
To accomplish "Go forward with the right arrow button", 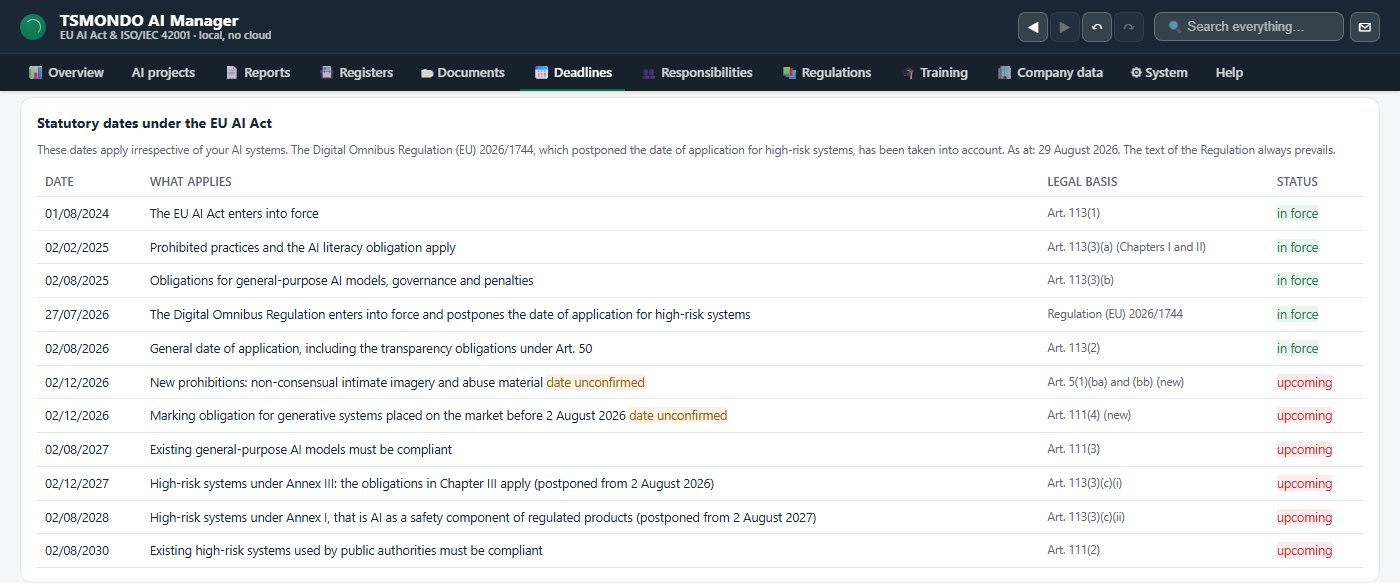I will pos(1065,27).
